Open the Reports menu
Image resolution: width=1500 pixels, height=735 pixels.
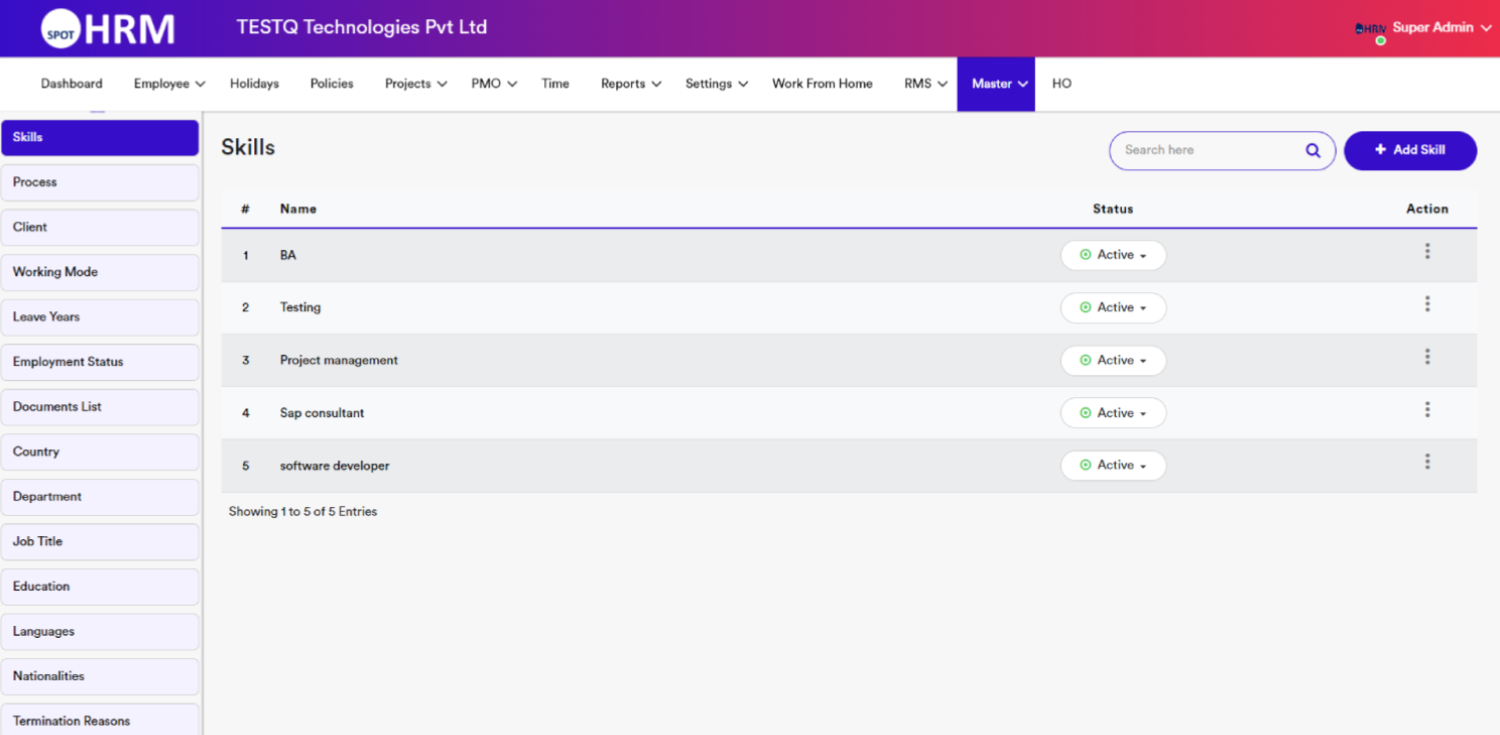(630, 84)
